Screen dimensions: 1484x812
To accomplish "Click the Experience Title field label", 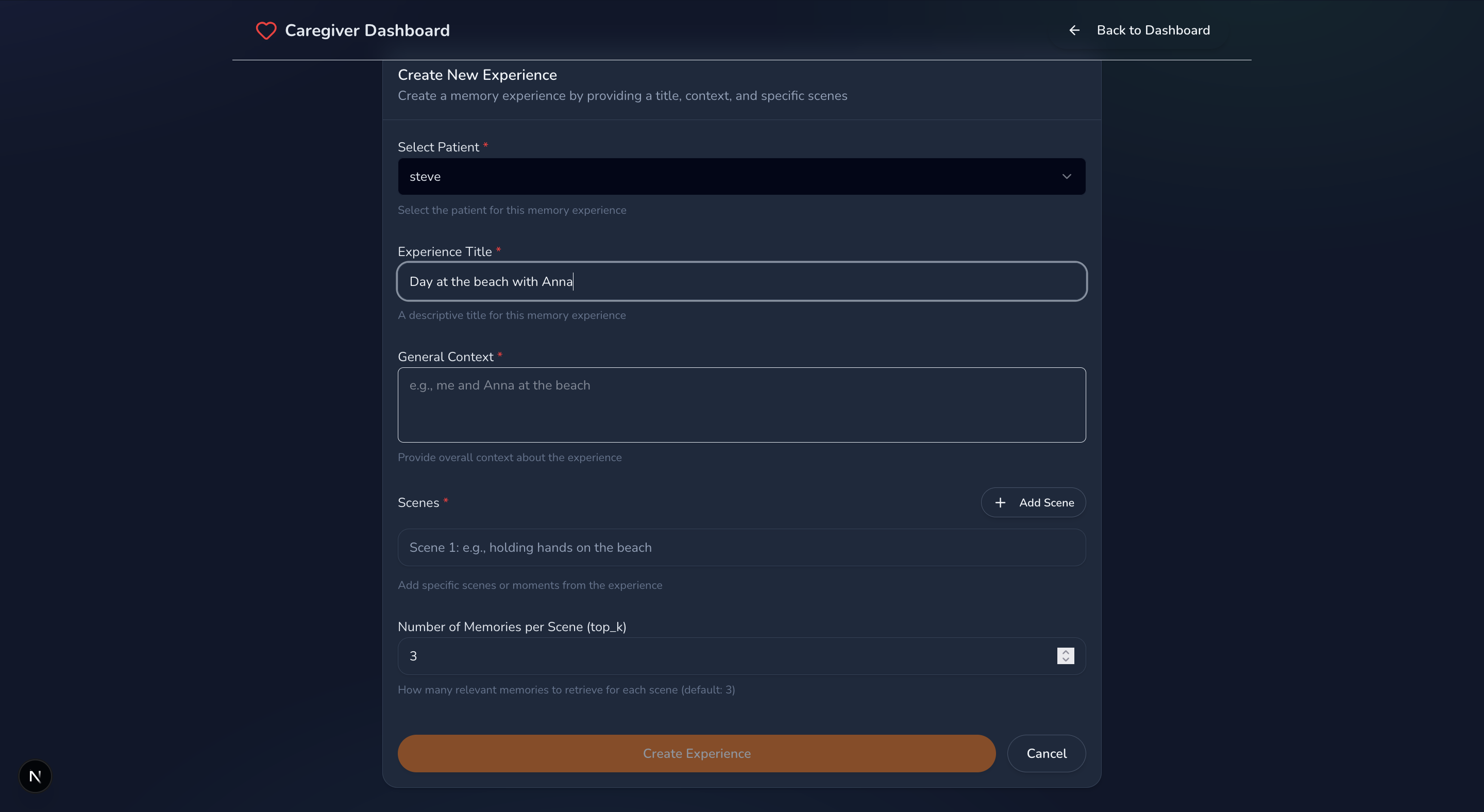I will (444, 251).
